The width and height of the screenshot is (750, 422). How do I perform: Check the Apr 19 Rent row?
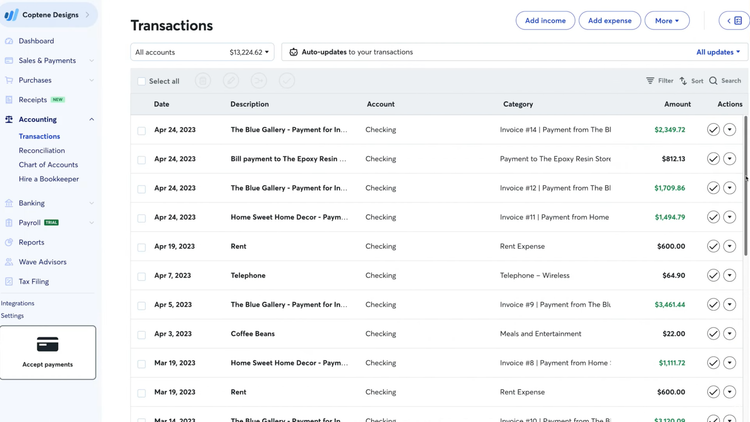[142, 247]
